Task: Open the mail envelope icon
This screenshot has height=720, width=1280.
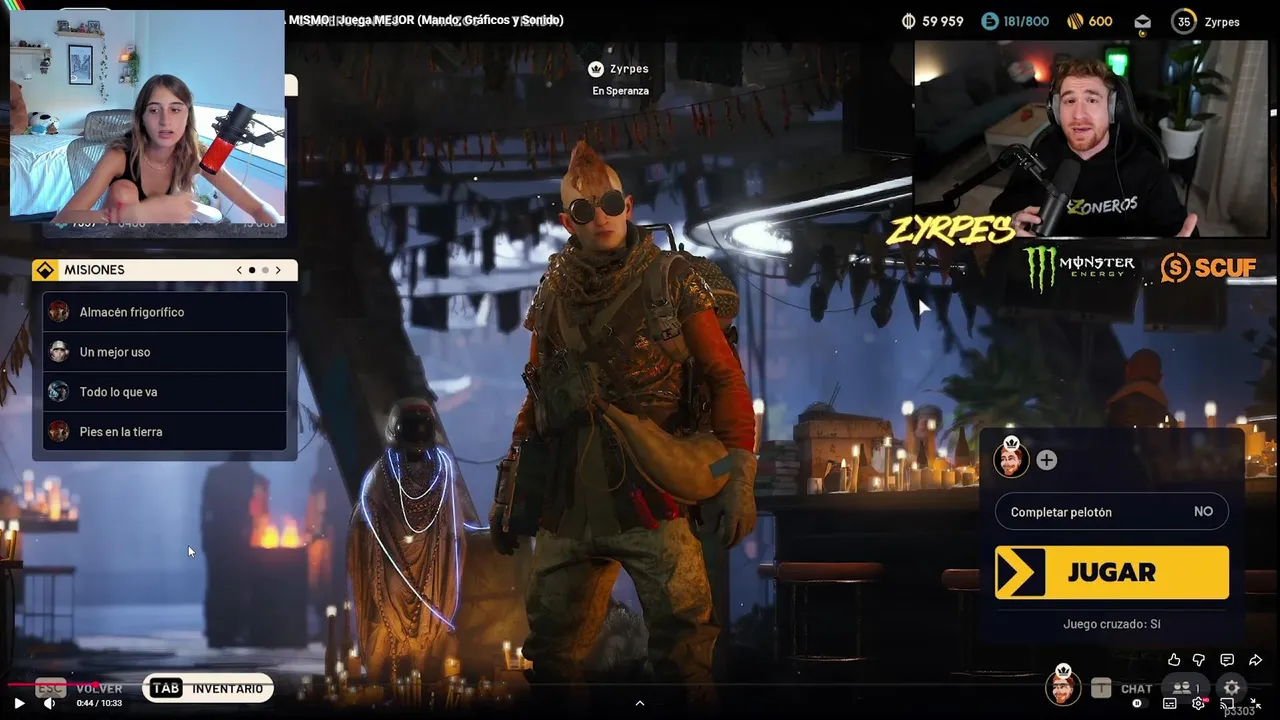Action: (1143, 21)
